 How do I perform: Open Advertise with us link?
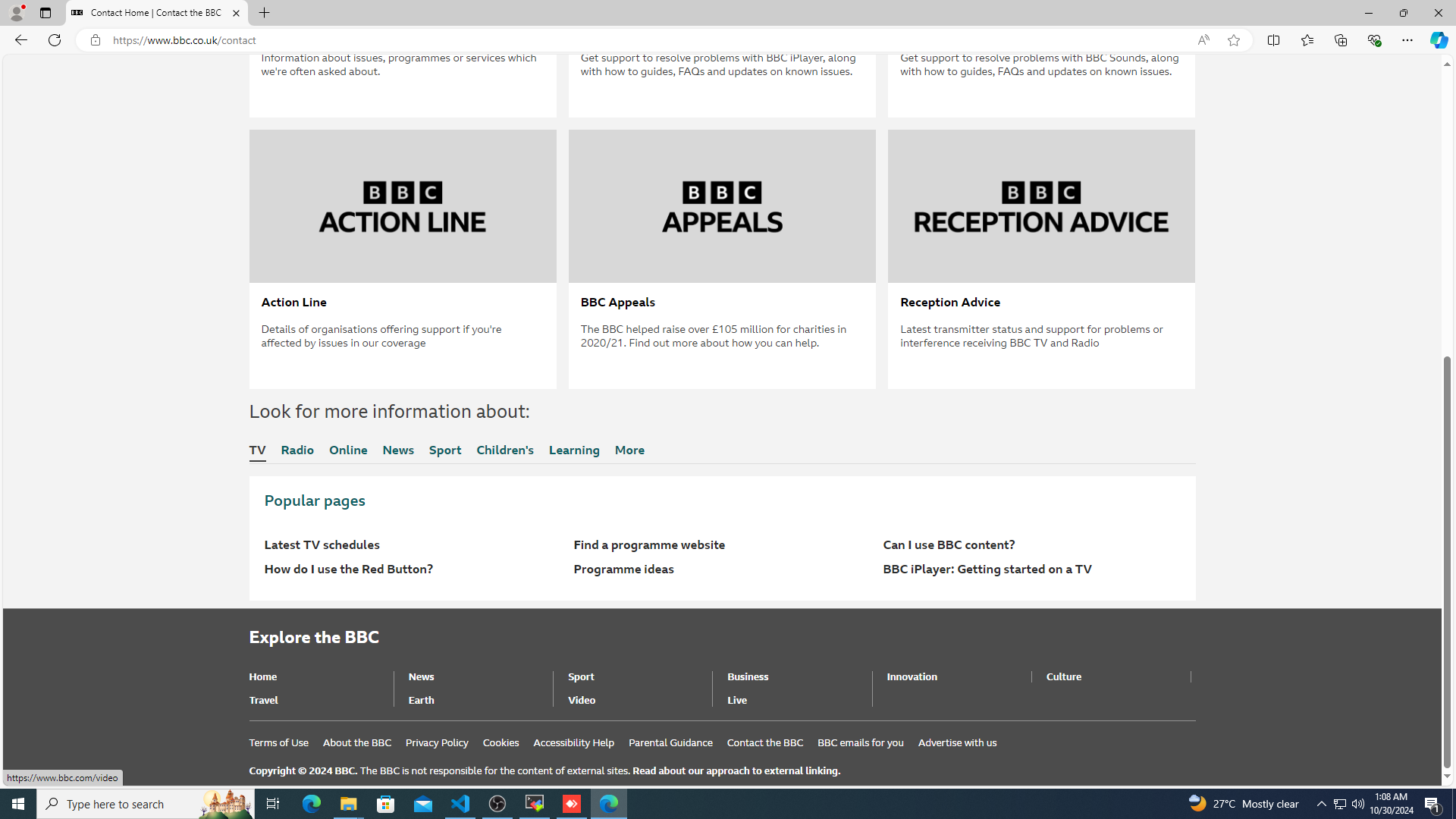[x=957, y=743]
